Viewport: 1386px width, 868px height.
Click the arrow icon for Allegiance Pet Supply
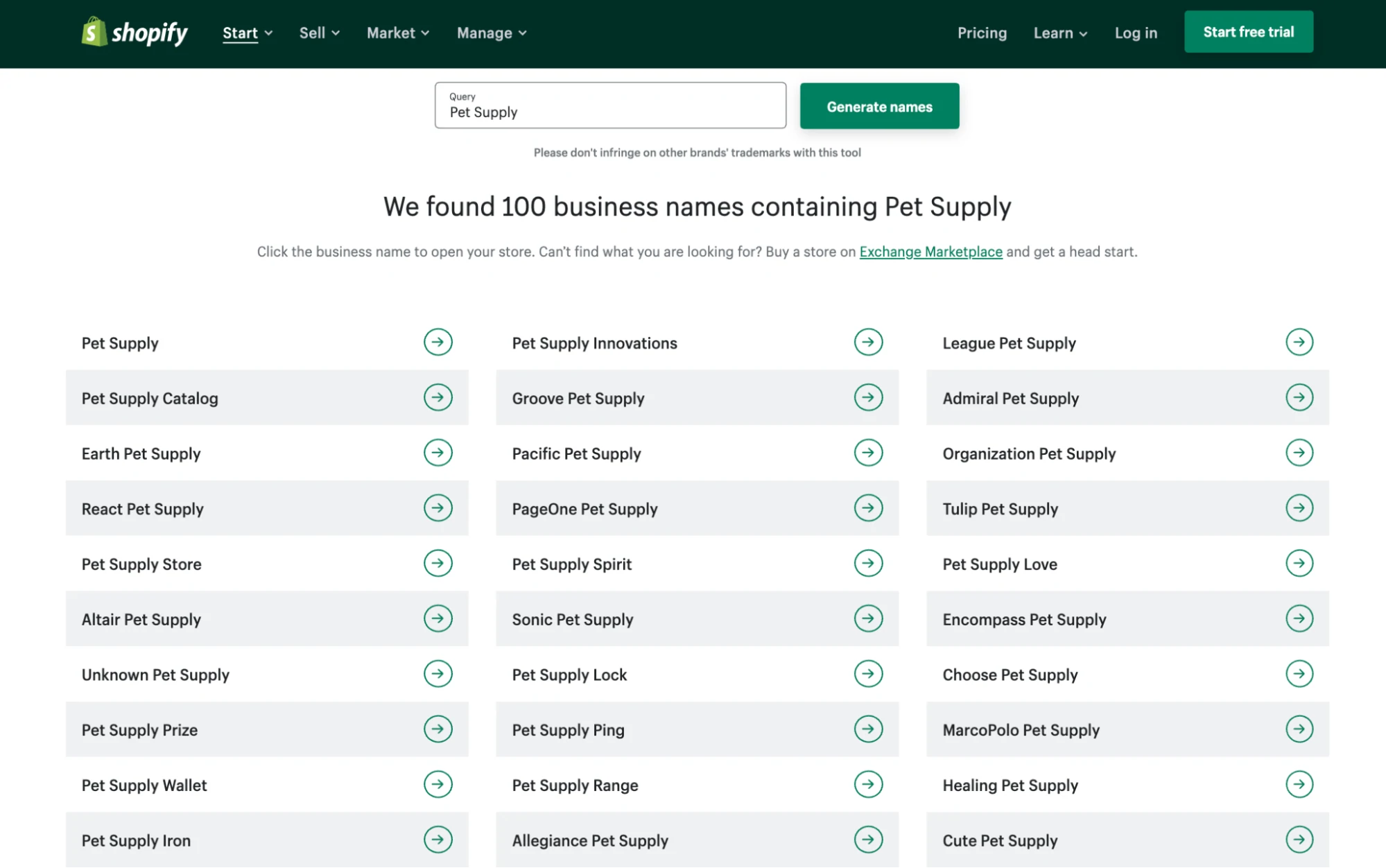tap(867, 839)
